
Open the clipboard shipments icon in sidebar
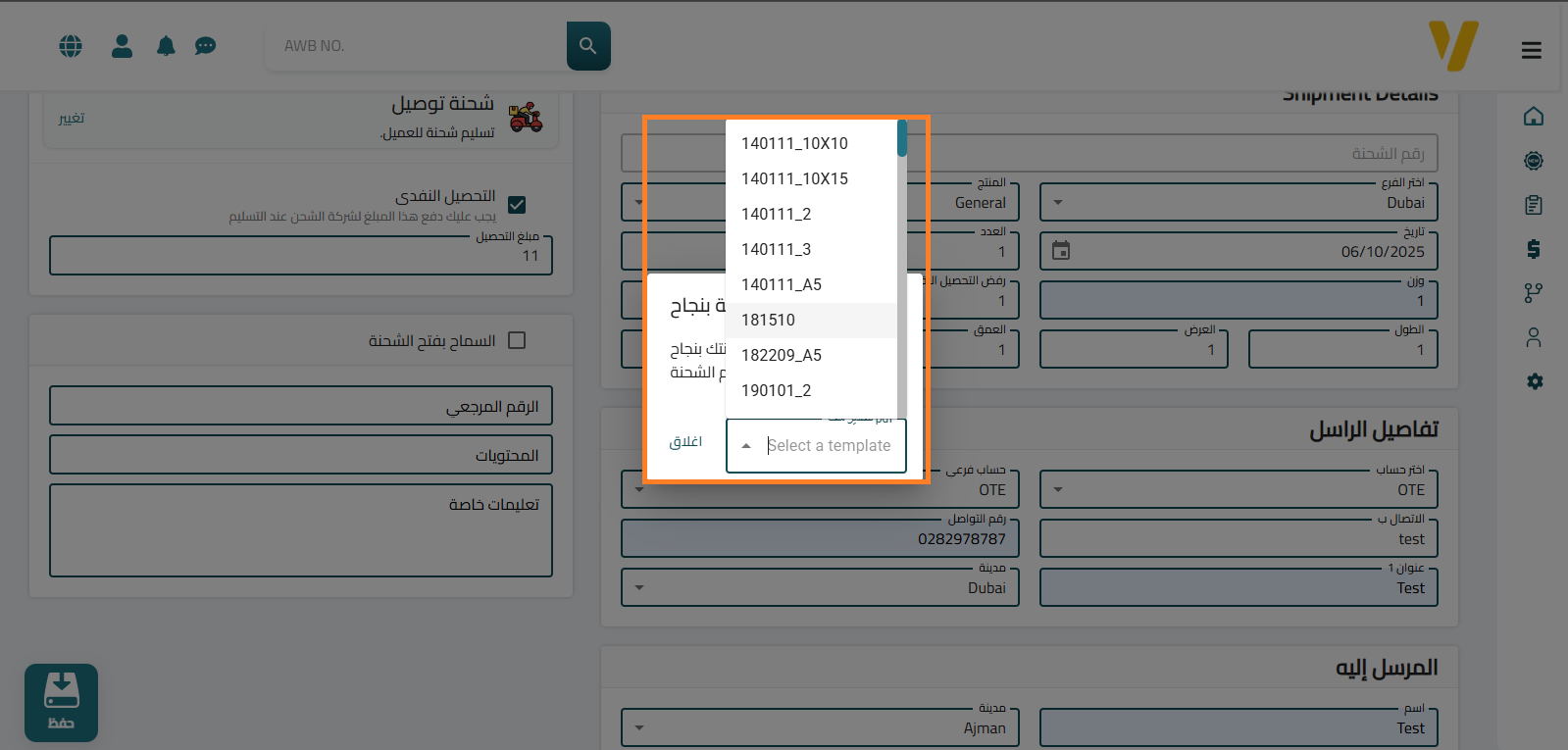1534,205
